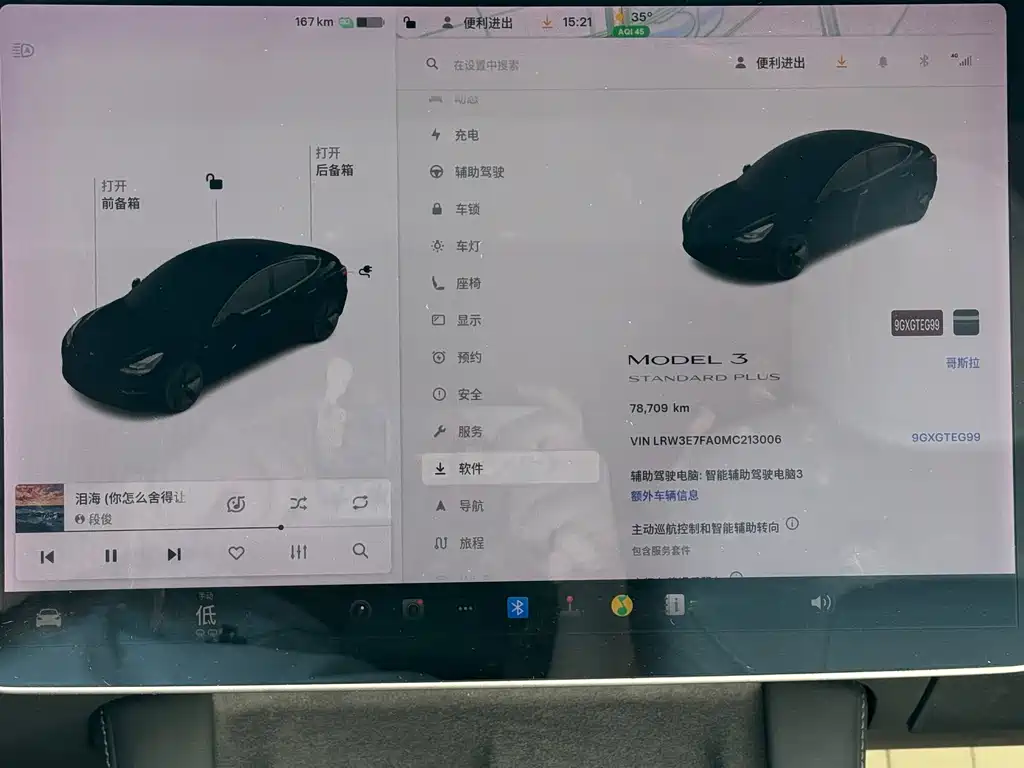Open the rear trunk 打开后备箱
This screenshot has width=1024, height=768.
[x=334, y=161]
